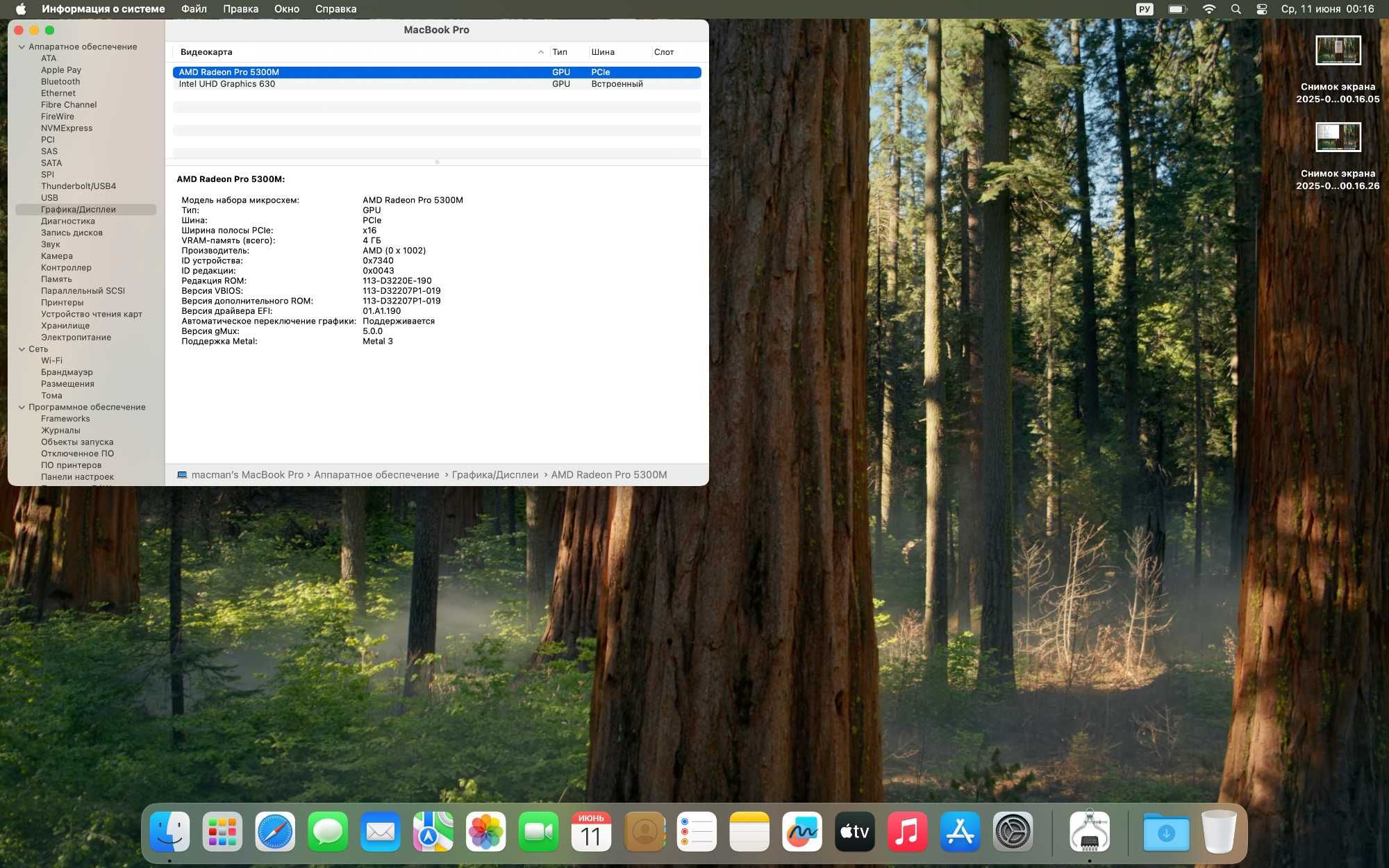Image resolution: width=1389 pixels, height=868 pixels.
Task: Open Reminders app in Dock
Action: [x=697, y=831]
